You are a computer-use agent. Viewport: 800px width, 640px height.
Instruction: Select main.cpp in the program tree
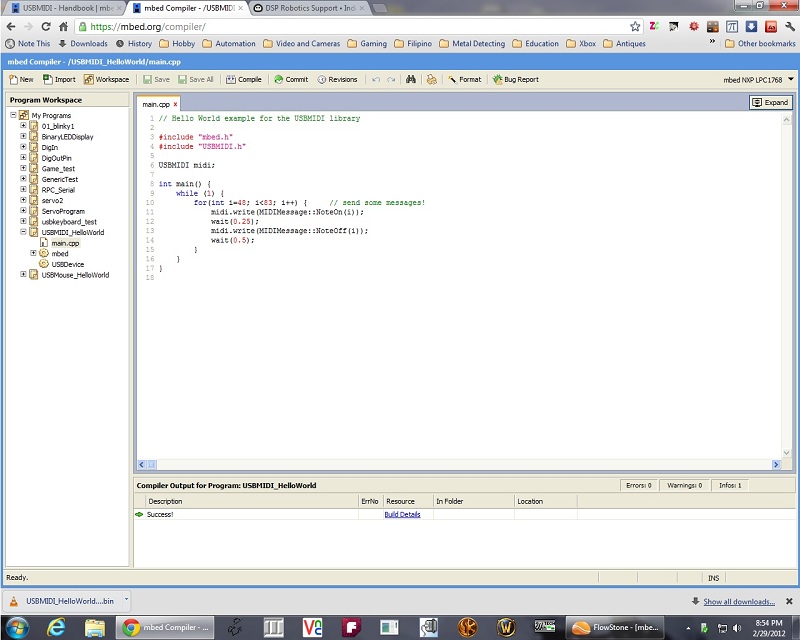pyautogui.click(x=65, y=243)
